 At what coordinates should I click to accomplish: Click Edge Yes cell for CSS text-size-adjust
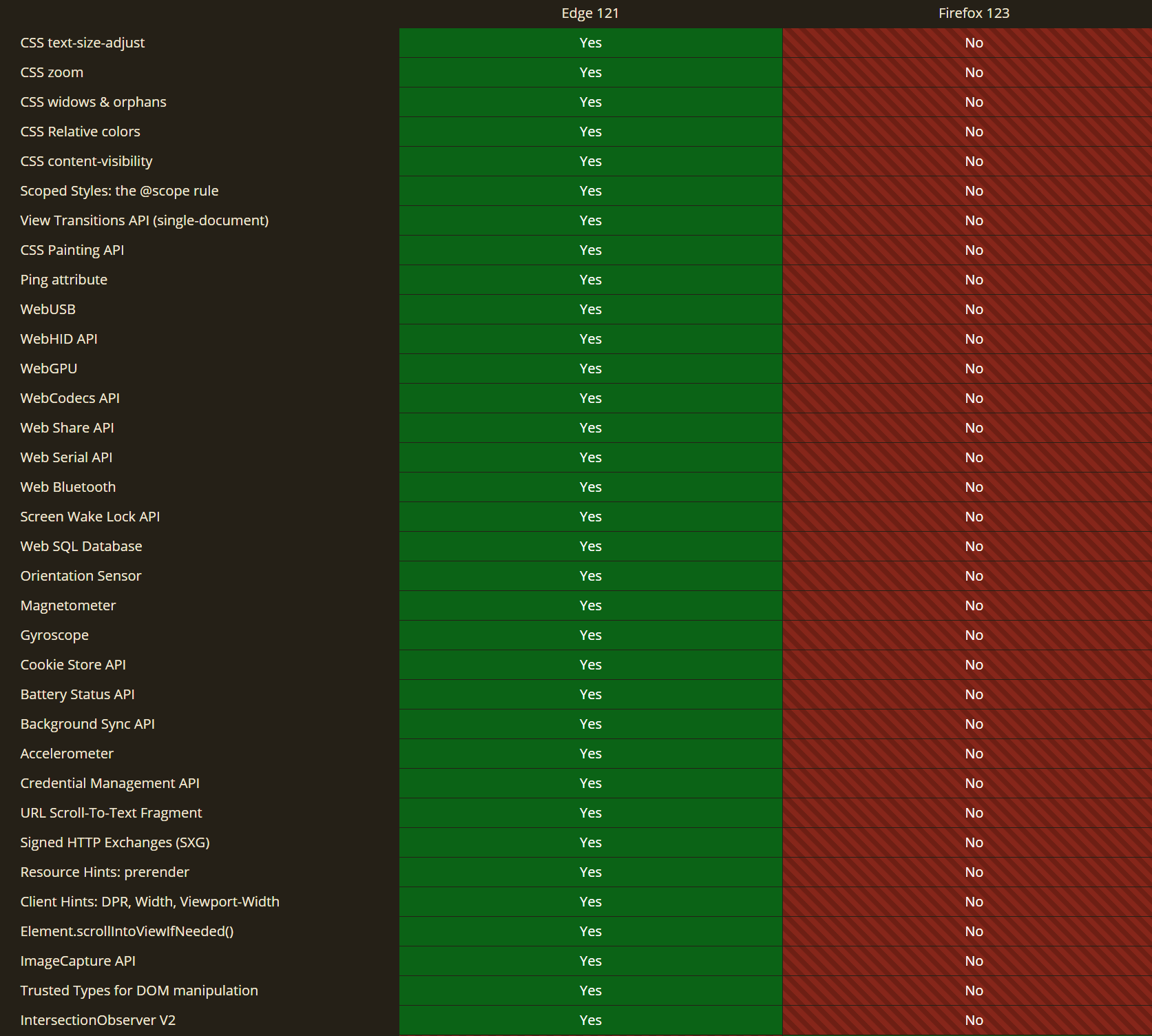[x=590, y=43]
